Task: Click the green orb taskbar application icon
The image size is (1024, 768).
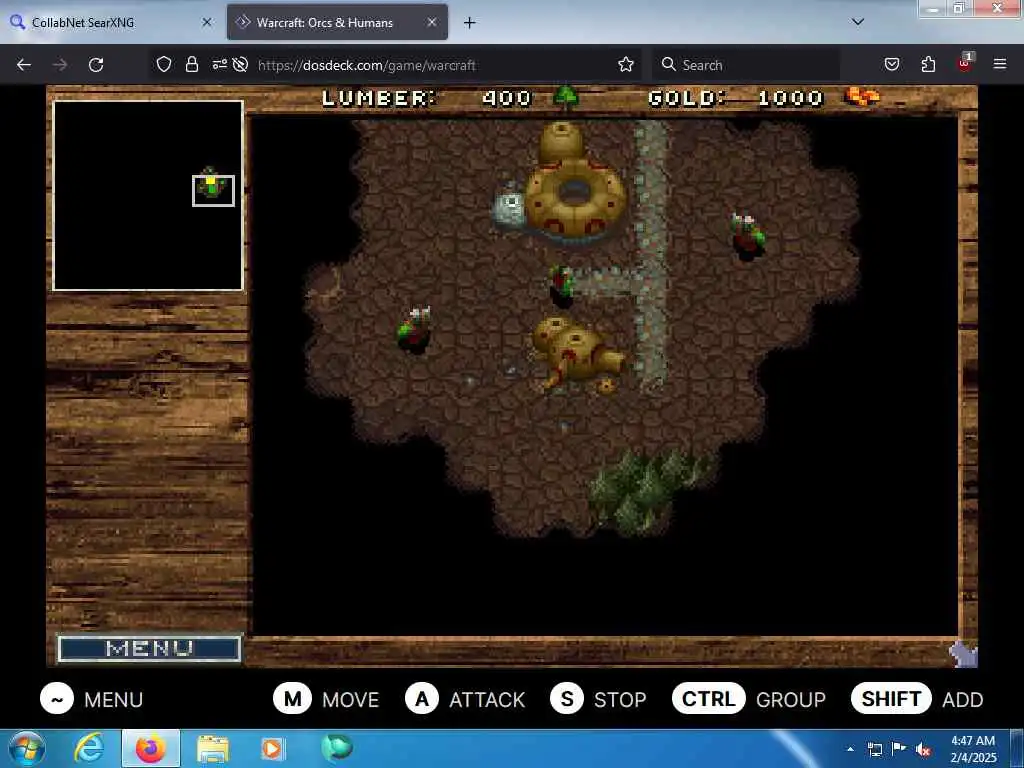Action: (337, 747)
